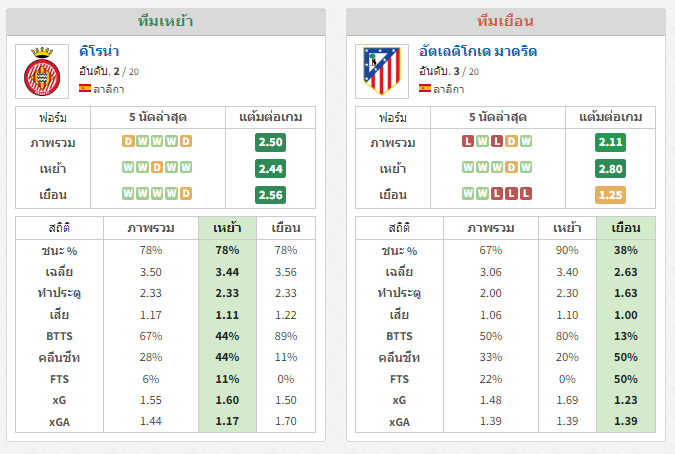The height and width of the screenshot is (454, 675).
Task: Click Spain flag beside Girona's league
Action: point(85,88)
